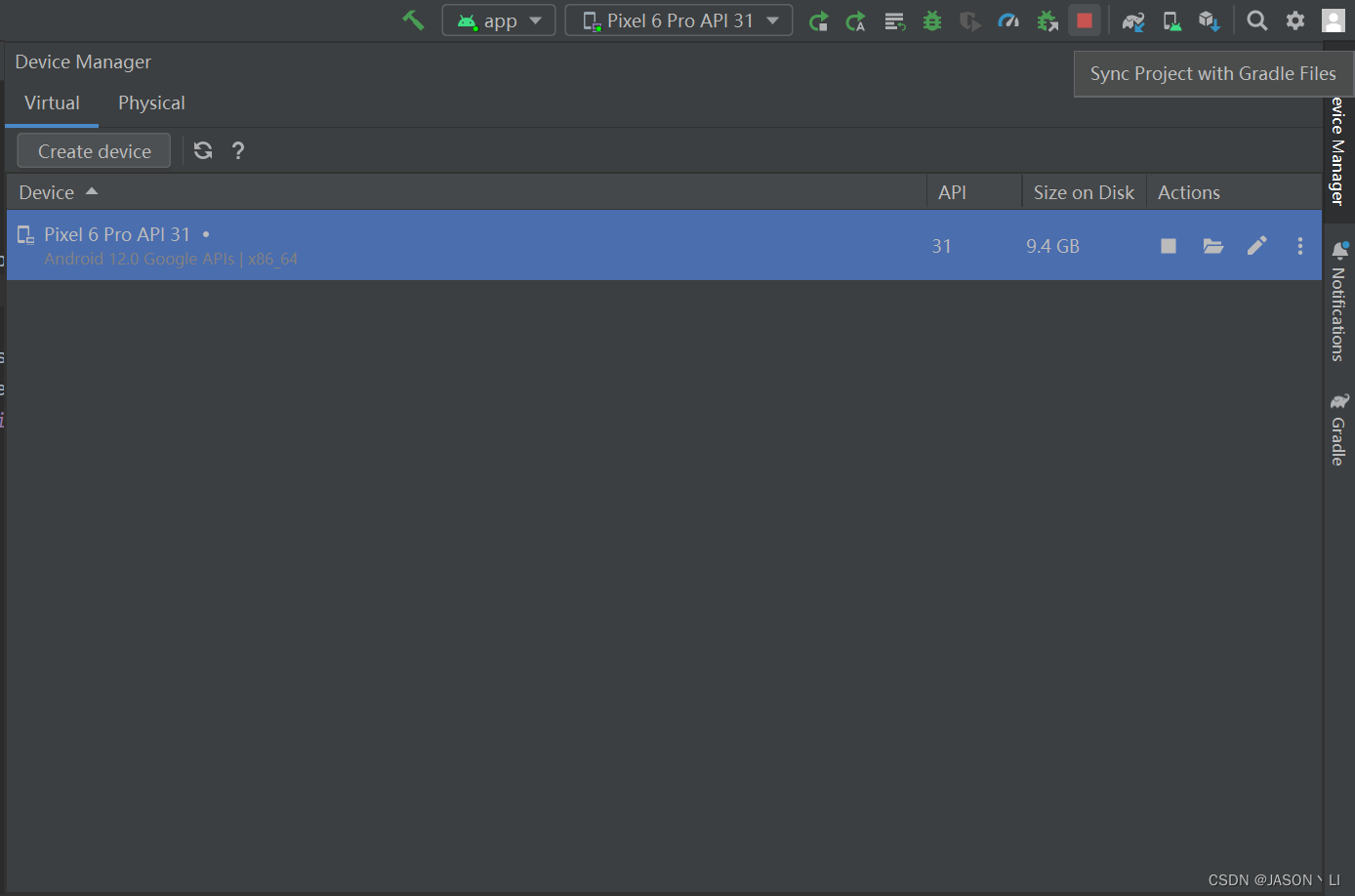1355x896 pixels.
Task: Click the 9.4 GB size cell
Action: pyautogui.click(x=1052, y=246)
